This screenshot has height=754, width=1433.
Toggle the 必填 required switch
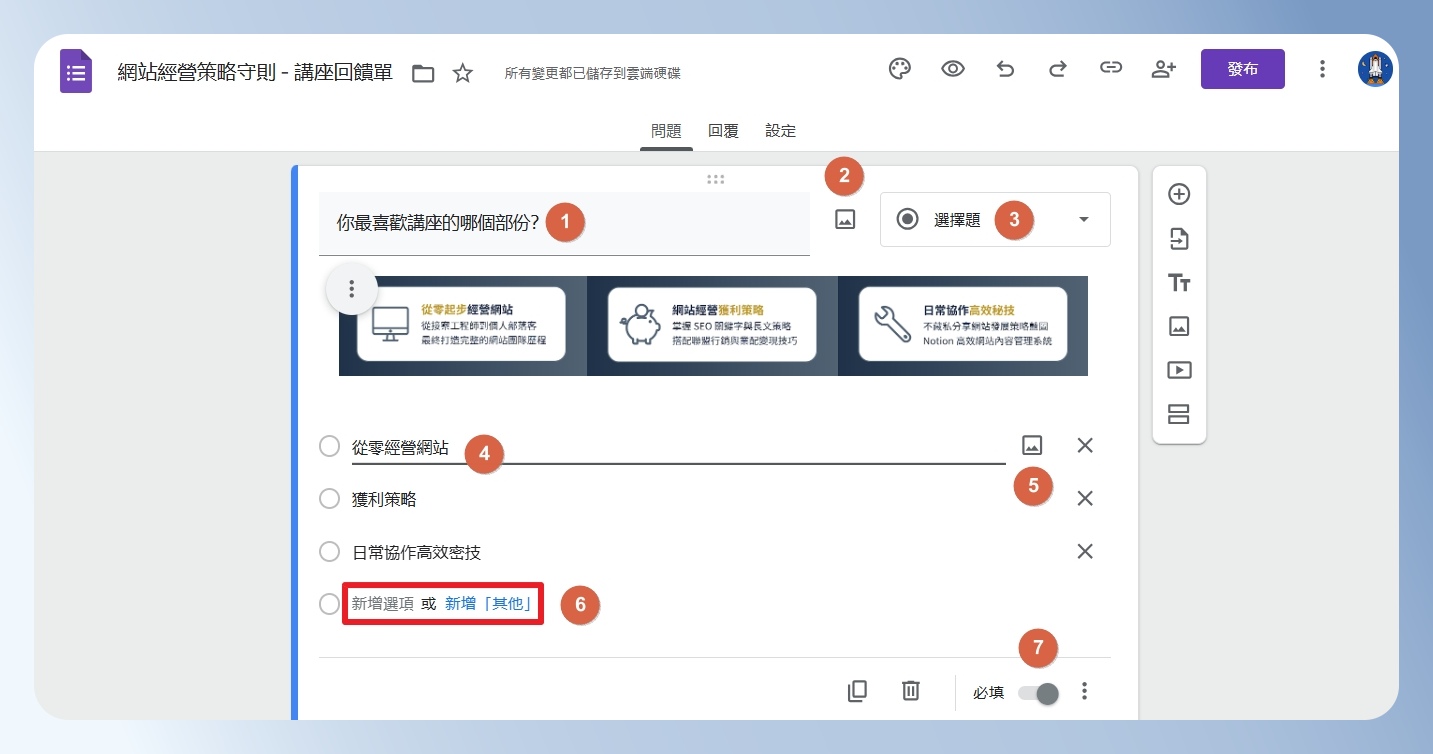pyautogui.click(x=1038, y=693)
